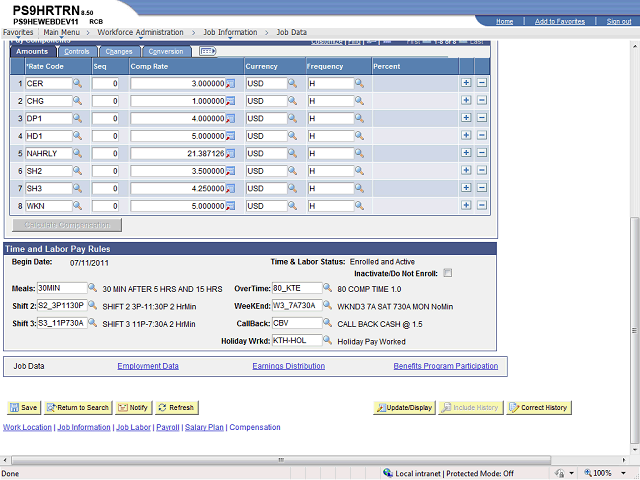Look up frequency for HD1 row
The width and height of the screenshot is (640, 480).
[359, 136]
